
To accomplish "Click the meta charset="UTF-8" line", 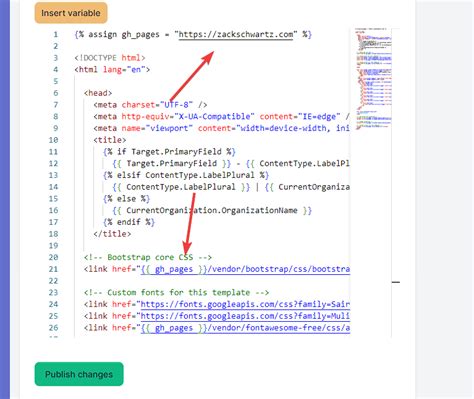I will click(x=150, y=105).
